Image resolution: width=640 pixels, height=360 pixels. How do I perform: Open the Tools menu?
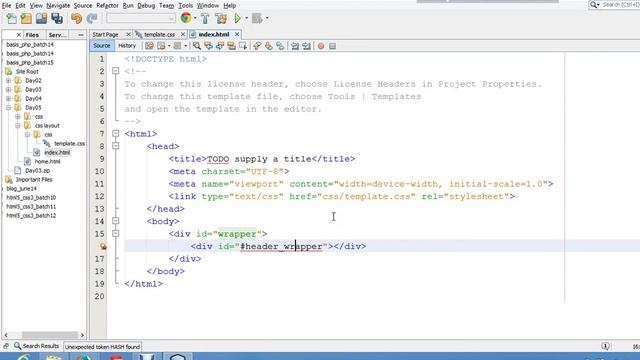185,6
